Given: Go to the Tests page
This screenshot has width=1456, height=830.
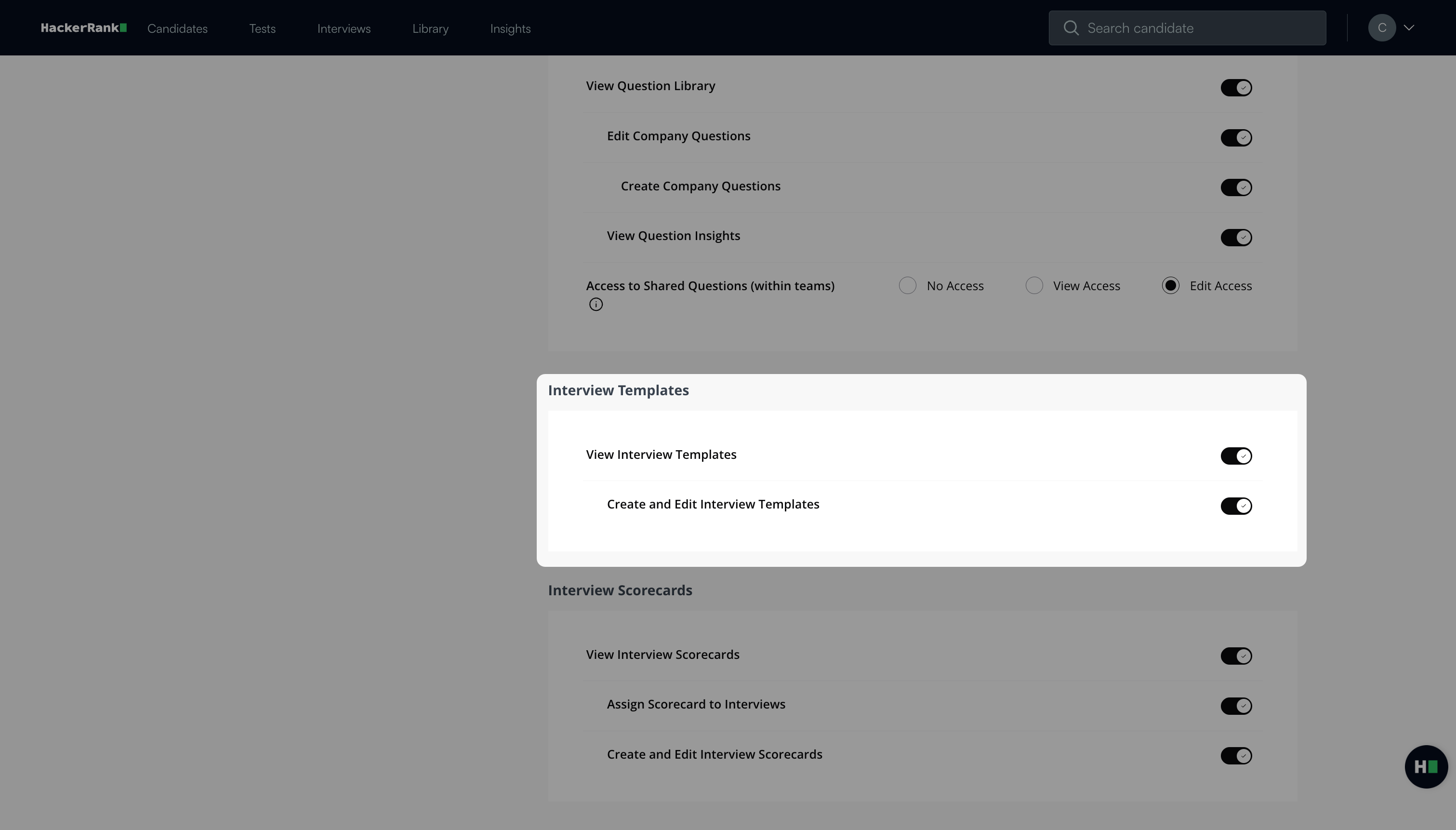Looking at the screenshot, I should [x=262, y=28].
